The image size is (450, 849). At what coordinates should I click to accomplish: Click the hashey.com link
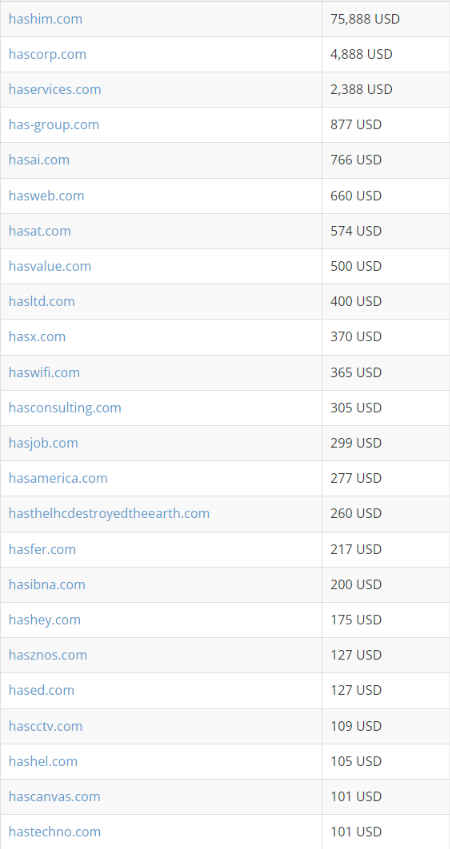tap(44, 619)
